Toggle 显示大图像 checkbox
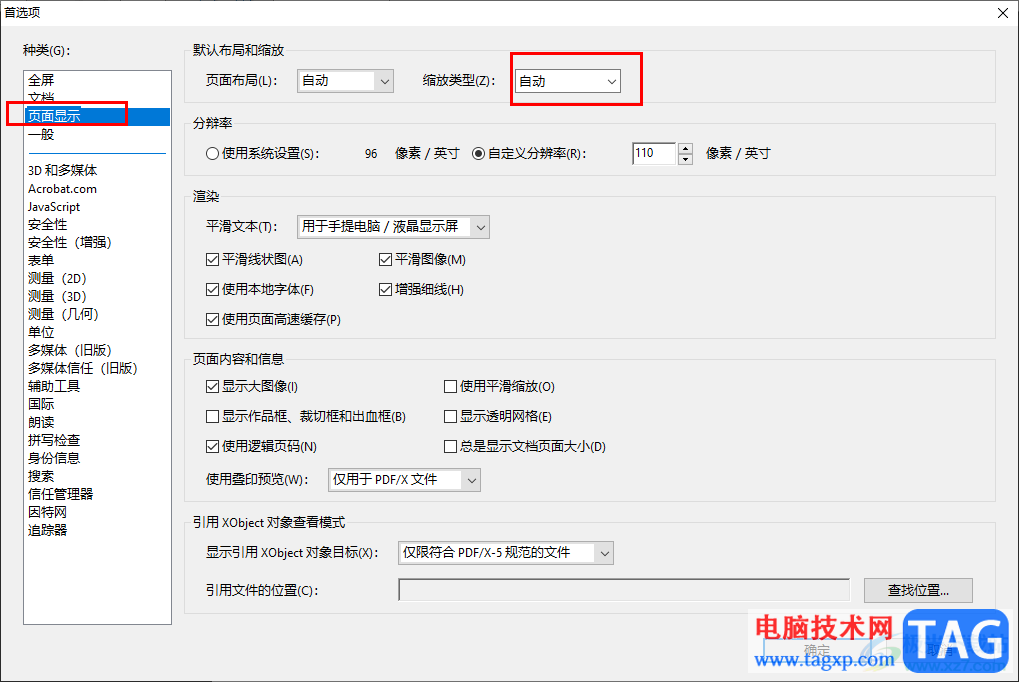This screenshot has height=682, width=1019. click(213, 387)
